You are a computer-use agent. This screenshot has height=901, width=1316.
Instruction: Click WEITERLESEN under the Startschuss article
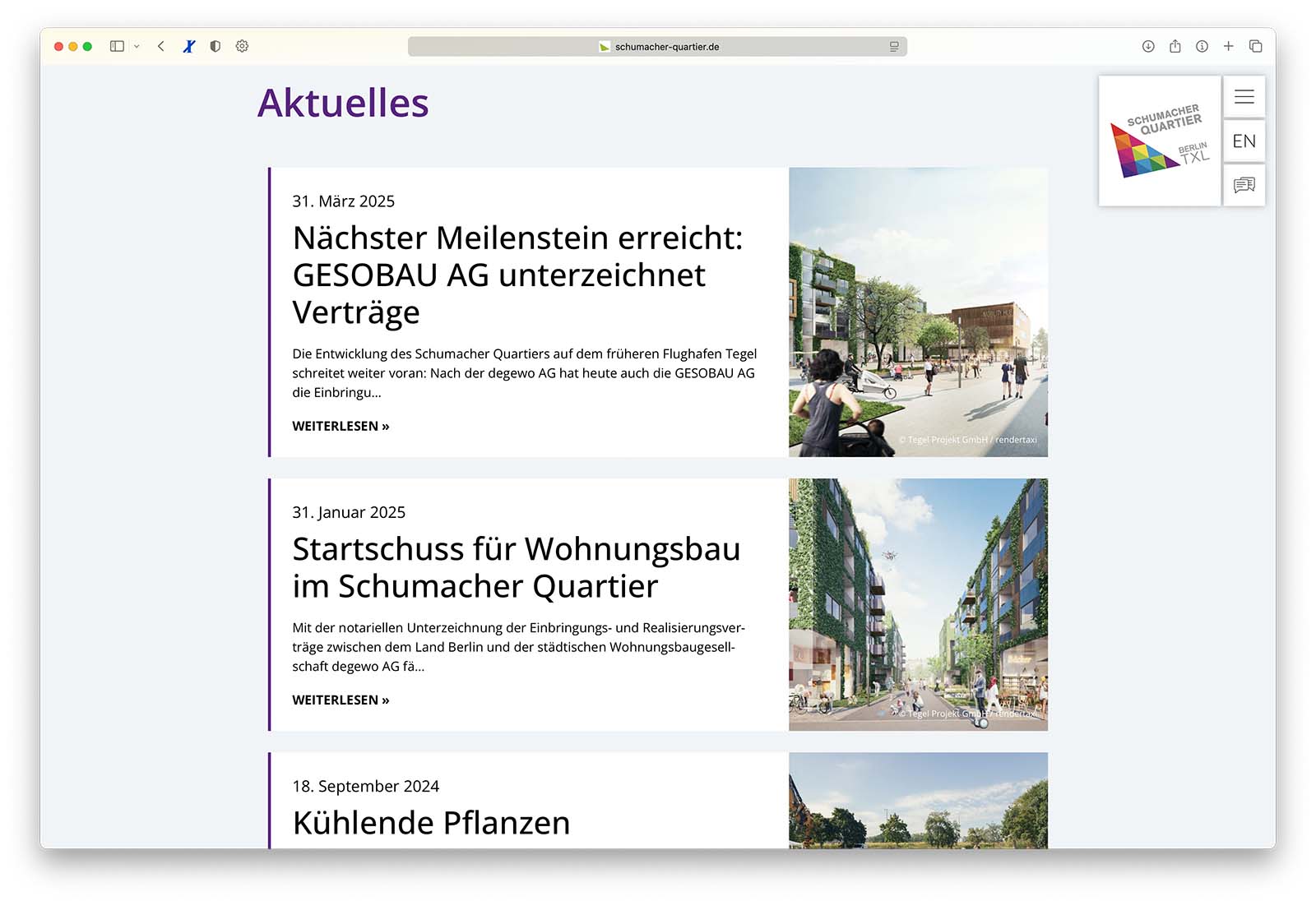[x=341, y=700]
